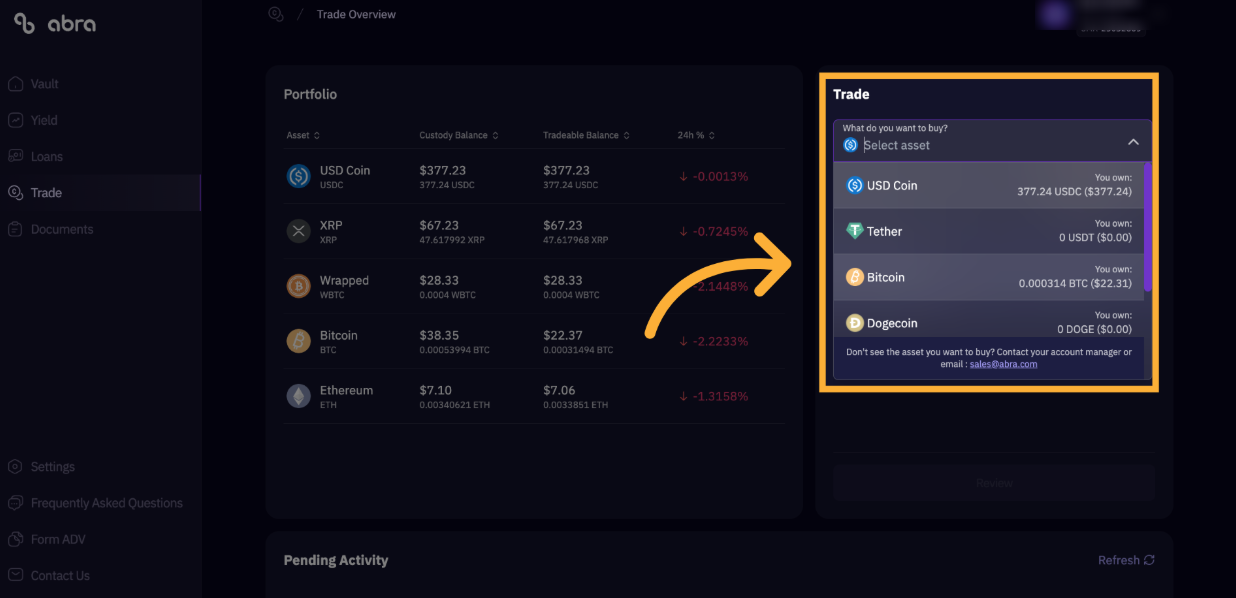Screen dimensions: 1236x598
Task: Click Bitcoin tradeable balance $22.37
Action: (563, 335)
